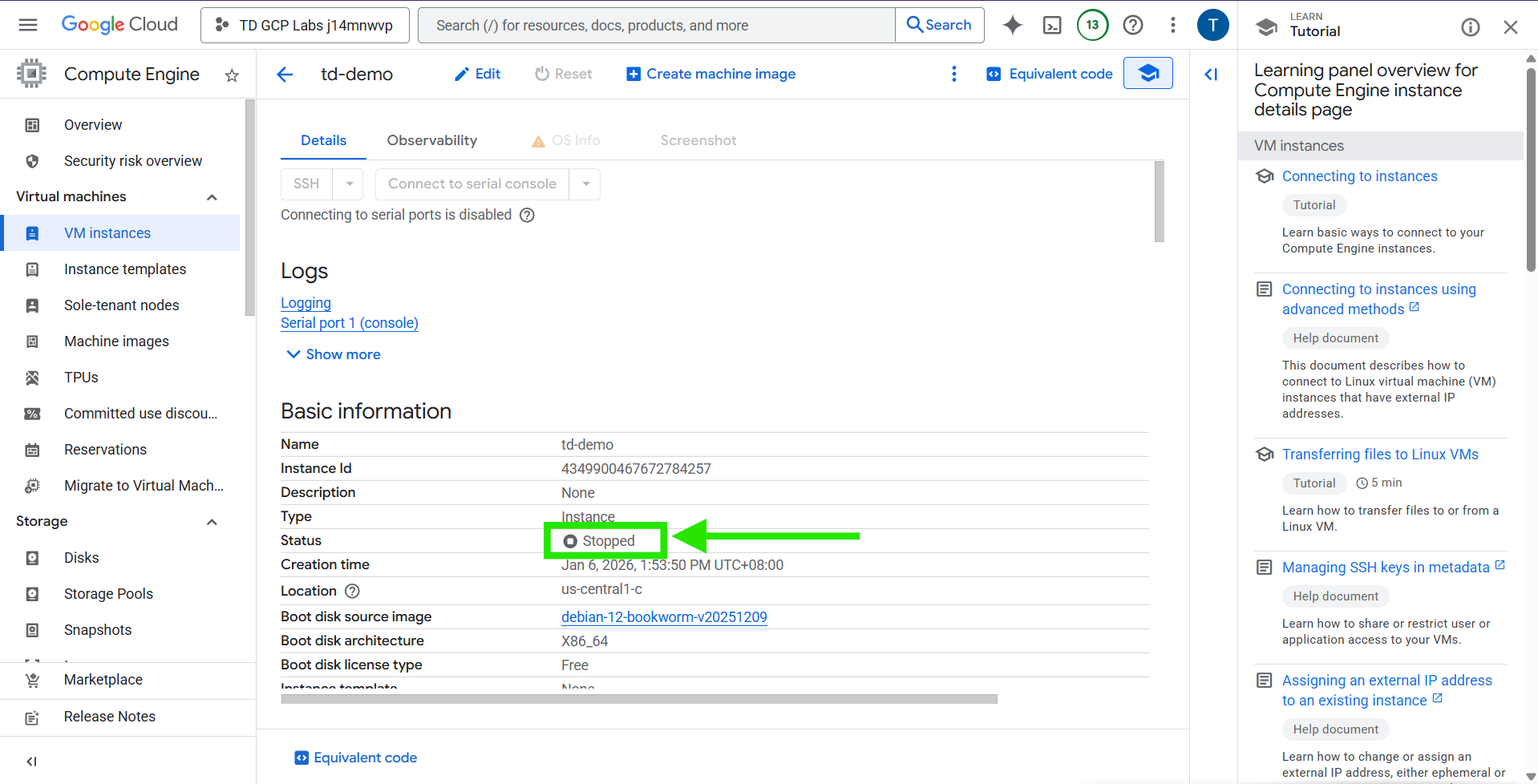Open the more actions three-dot menu beside Equivalent code

point(953,75)
